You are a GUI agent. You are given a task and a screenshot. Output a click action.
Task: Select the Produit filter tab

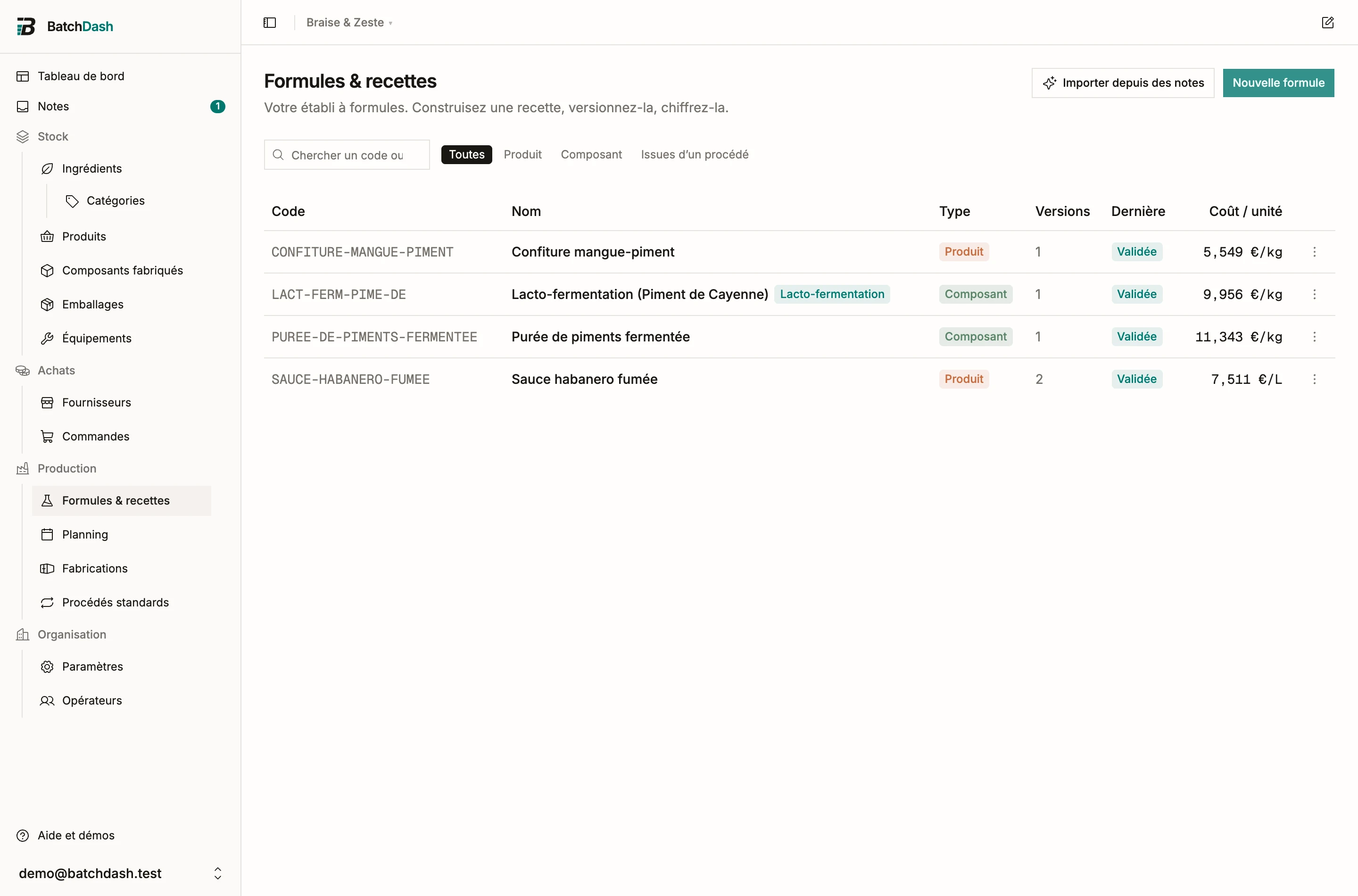coord(522,154)
